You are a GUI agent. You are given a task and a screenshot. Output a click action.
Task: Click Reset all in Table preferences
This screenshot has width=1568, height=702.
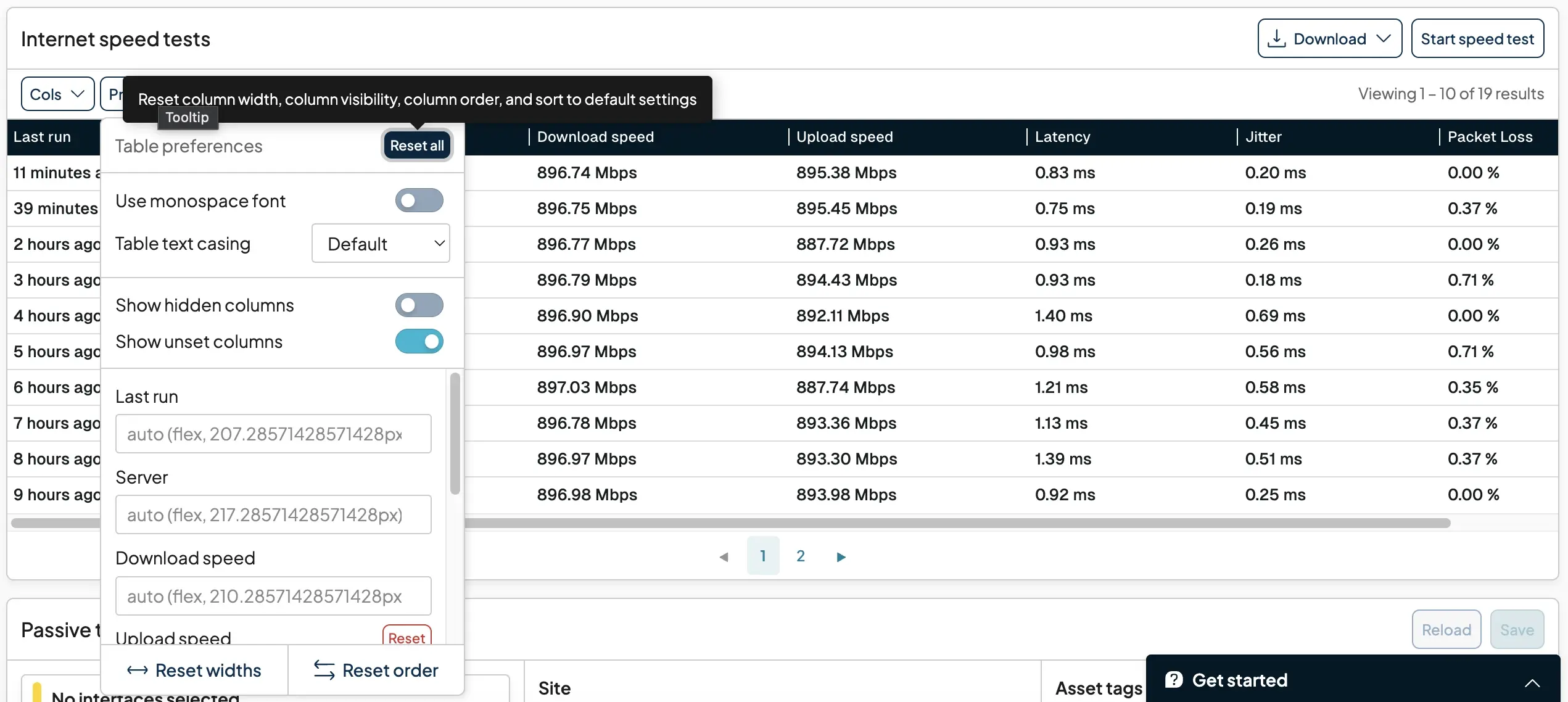(x=416, y=145)
